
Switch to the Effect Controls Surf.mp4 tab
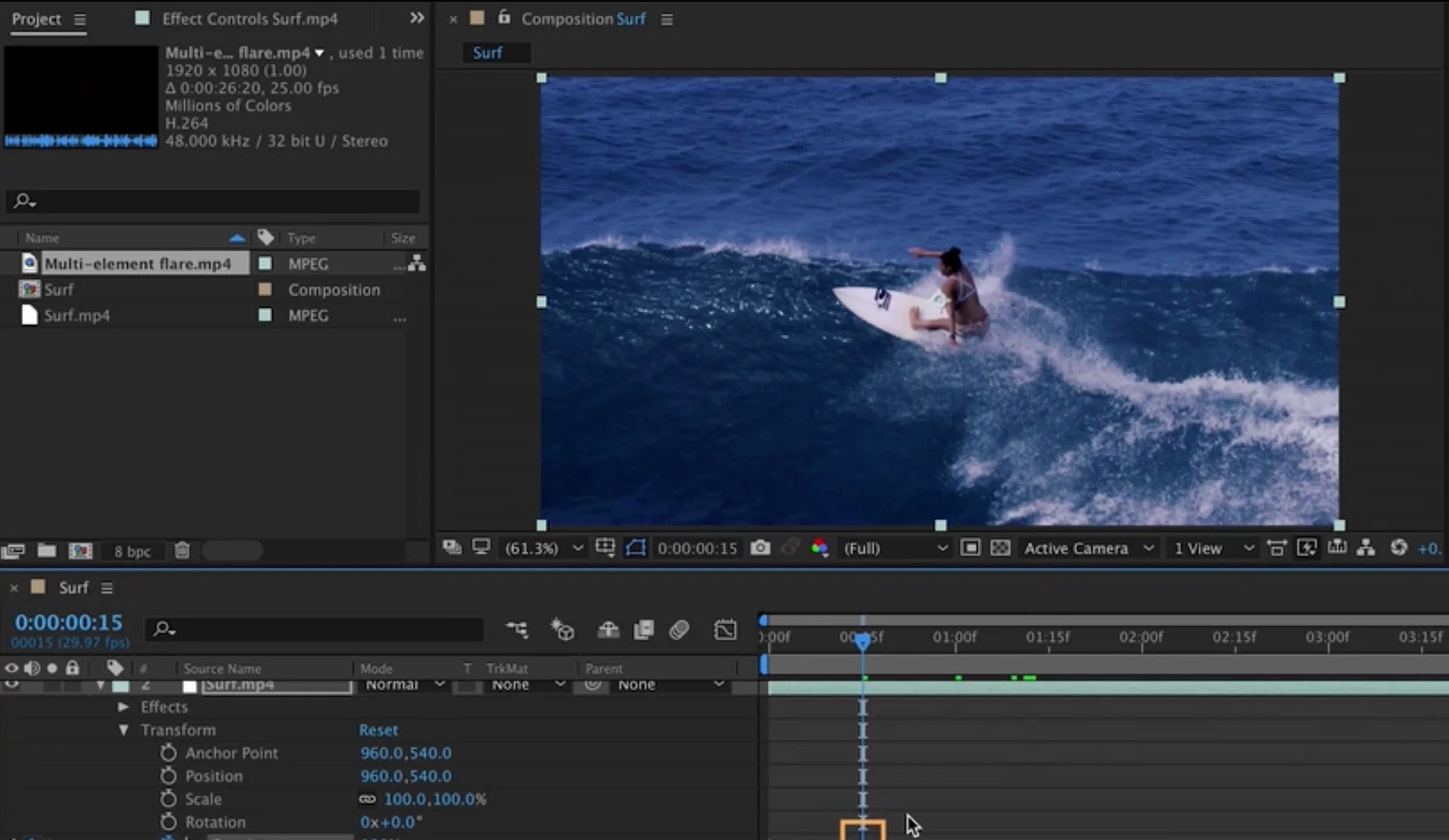tap(249, 19)
